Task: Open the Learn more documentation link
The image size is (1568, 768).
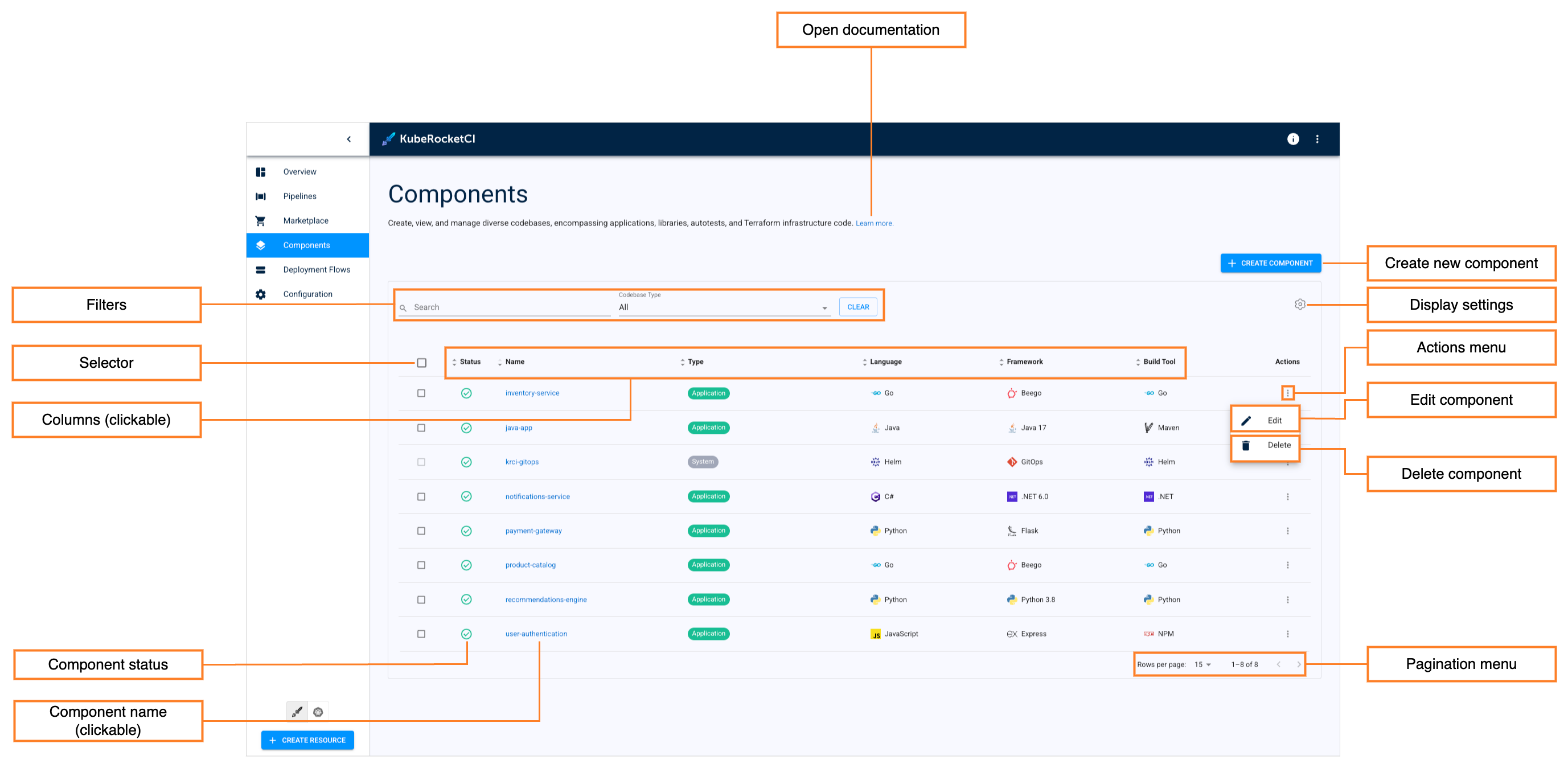Action: (x=874, y=223)
